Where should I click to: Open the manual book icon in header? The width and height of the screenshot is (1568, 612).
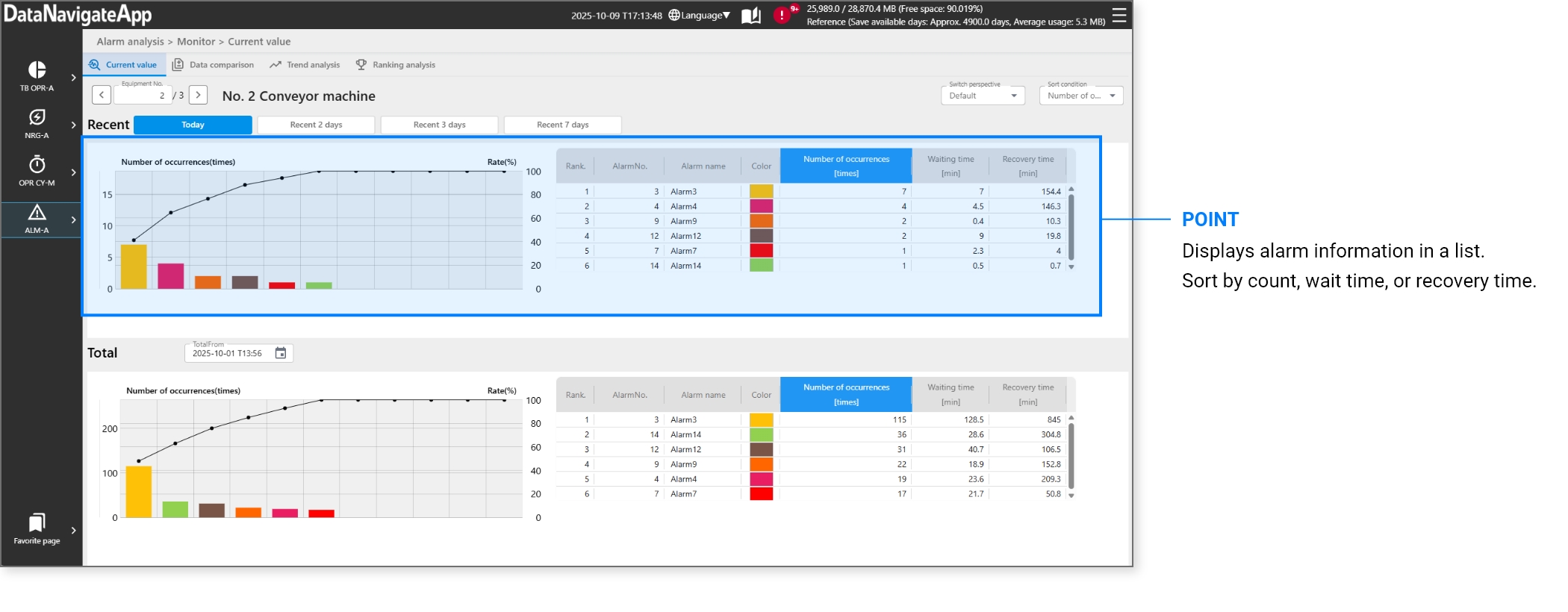pyautogui.click(x=751, y=16)
